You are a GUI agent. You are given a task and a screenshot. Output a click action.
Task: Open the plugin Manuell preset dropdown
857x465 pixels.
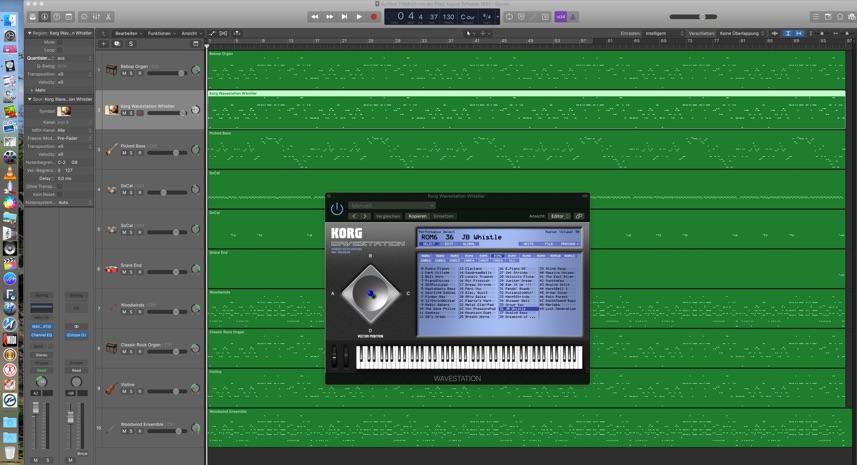click(391, 205)
